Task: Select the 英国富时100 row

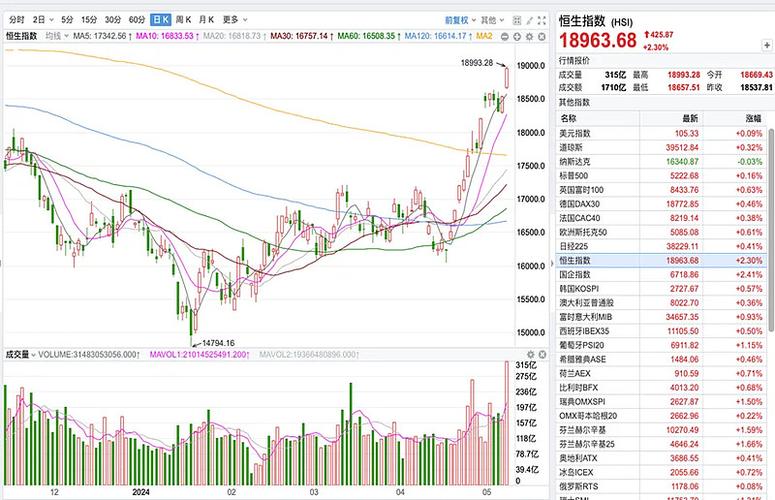Action: (661, 190)
